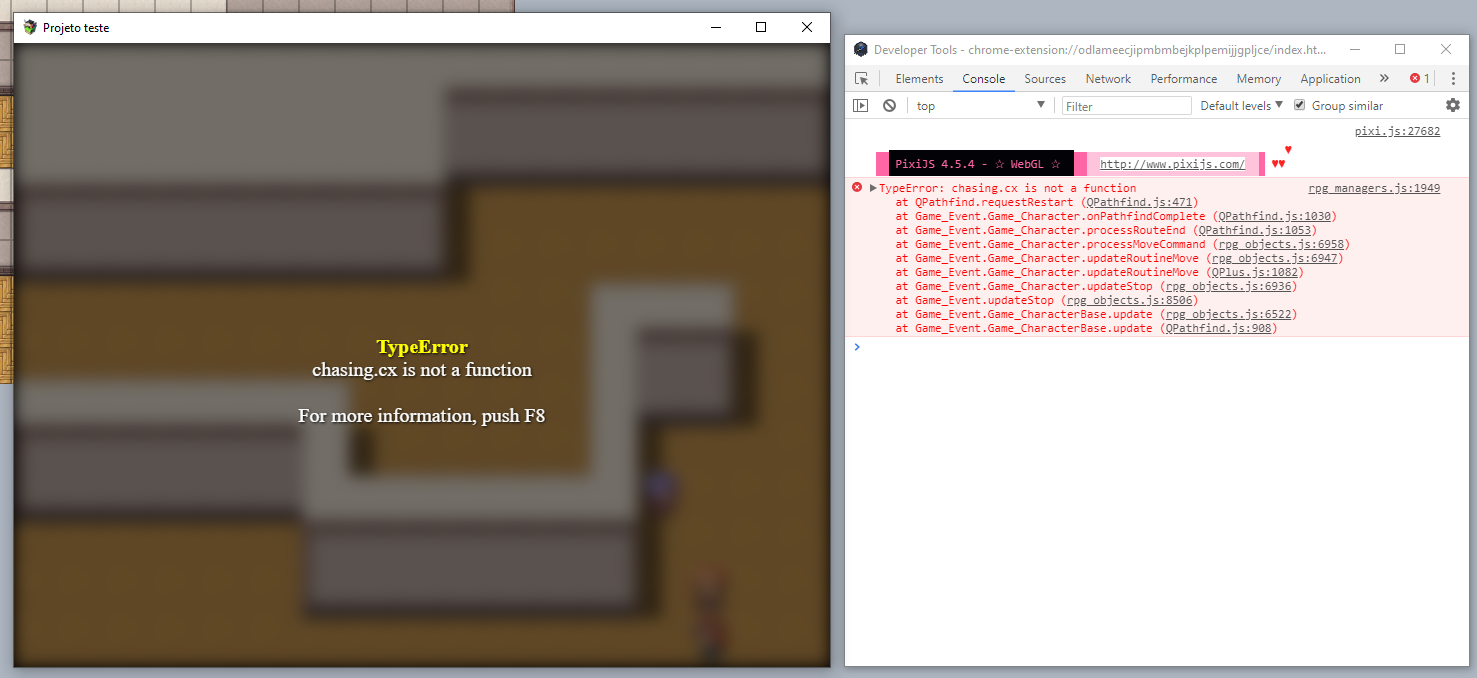
Task: Maximize the Developer Tools window
Action: coord(1400,49)
